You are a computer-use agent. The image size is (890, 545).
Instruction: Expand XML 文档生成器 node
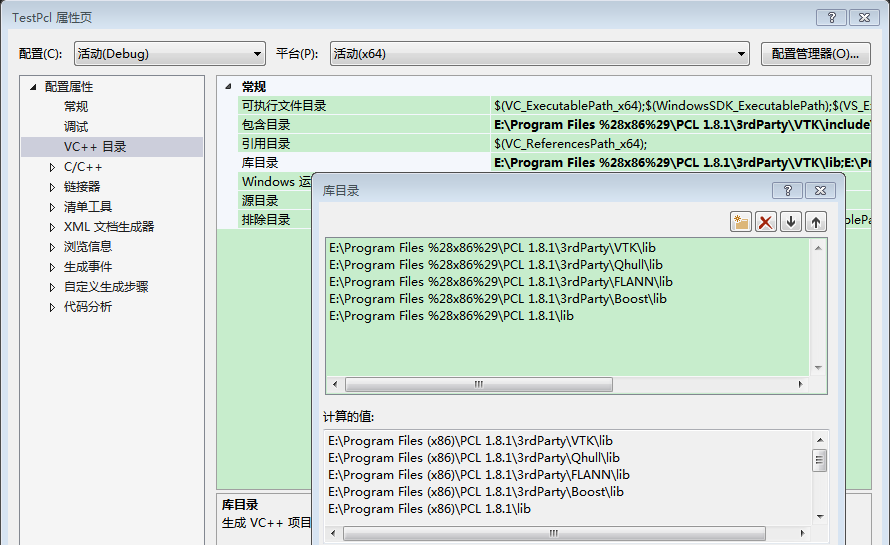coord(52,227)
